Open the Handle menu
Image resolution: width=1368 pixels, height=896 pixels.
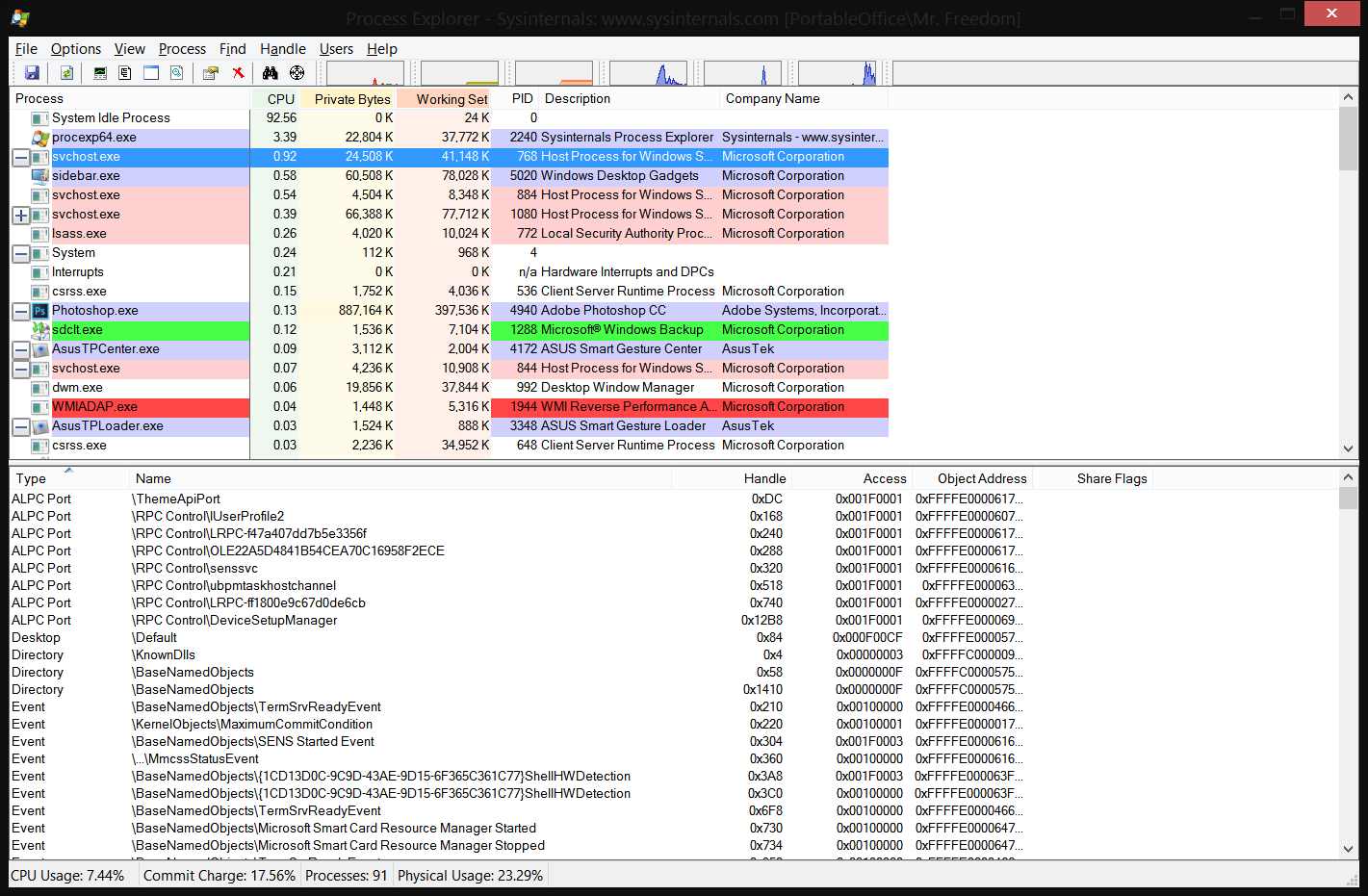coord(283,49)
